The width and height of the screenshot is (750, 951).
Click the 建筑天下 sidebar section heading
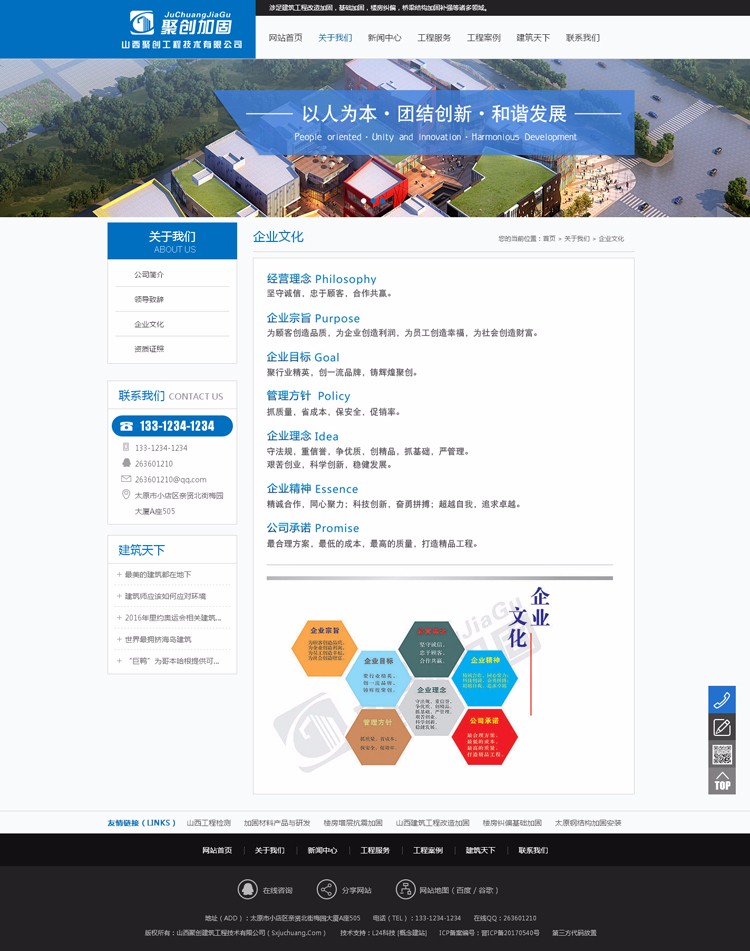pyautogui.click(x=141, y=550)
